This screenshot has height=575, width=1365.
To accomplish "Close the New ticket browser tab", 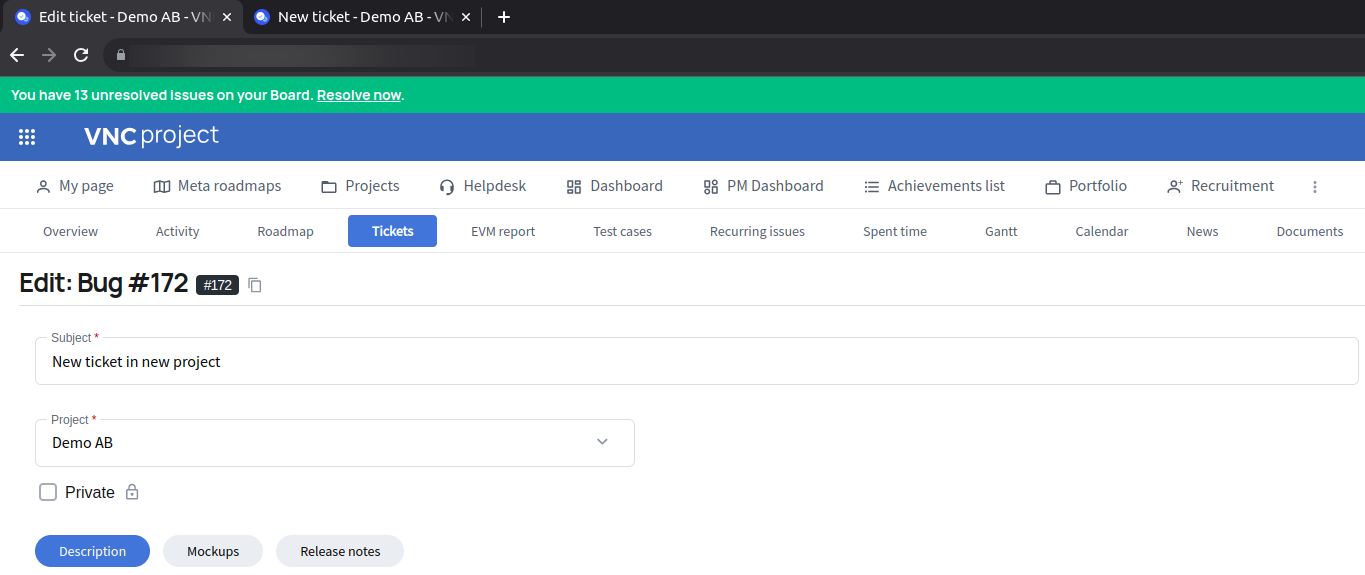I will click(466, 17).
